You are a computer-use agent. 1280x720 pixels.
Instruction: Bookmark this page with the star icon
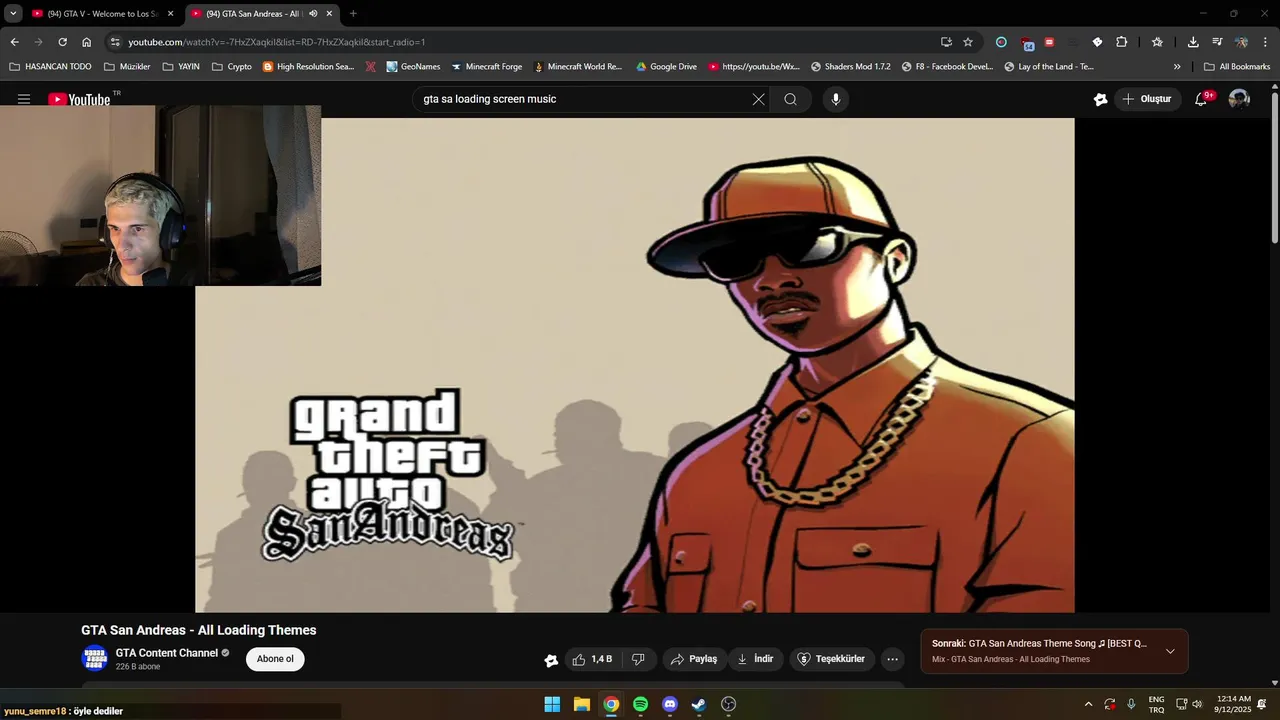(x=968, y=42)
